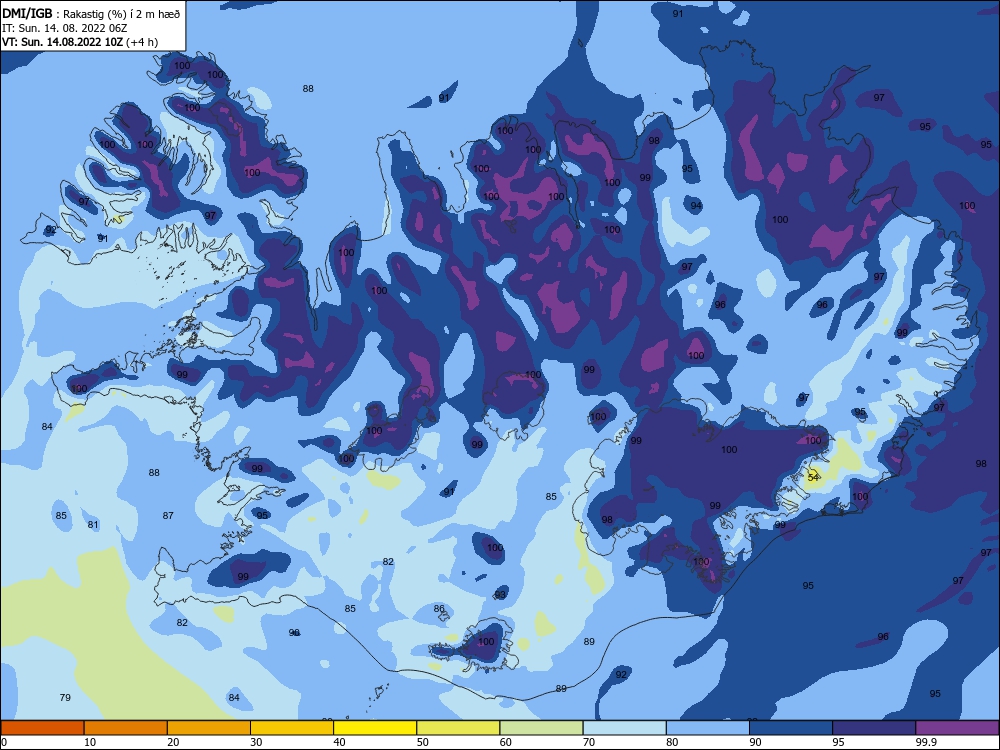
Task: Click the '81' humidity value on the map
Action: click(x=93, y=525)
